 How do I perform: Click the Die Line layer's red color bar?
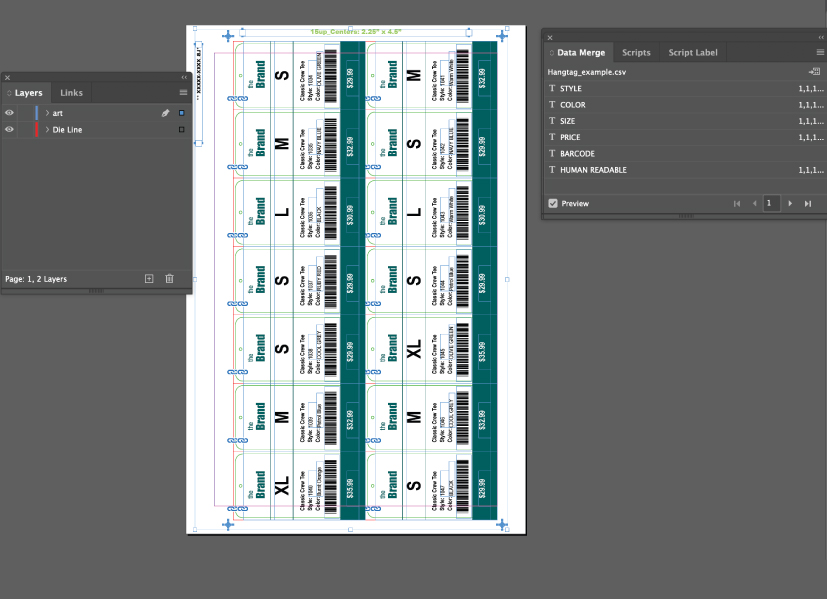36,129
